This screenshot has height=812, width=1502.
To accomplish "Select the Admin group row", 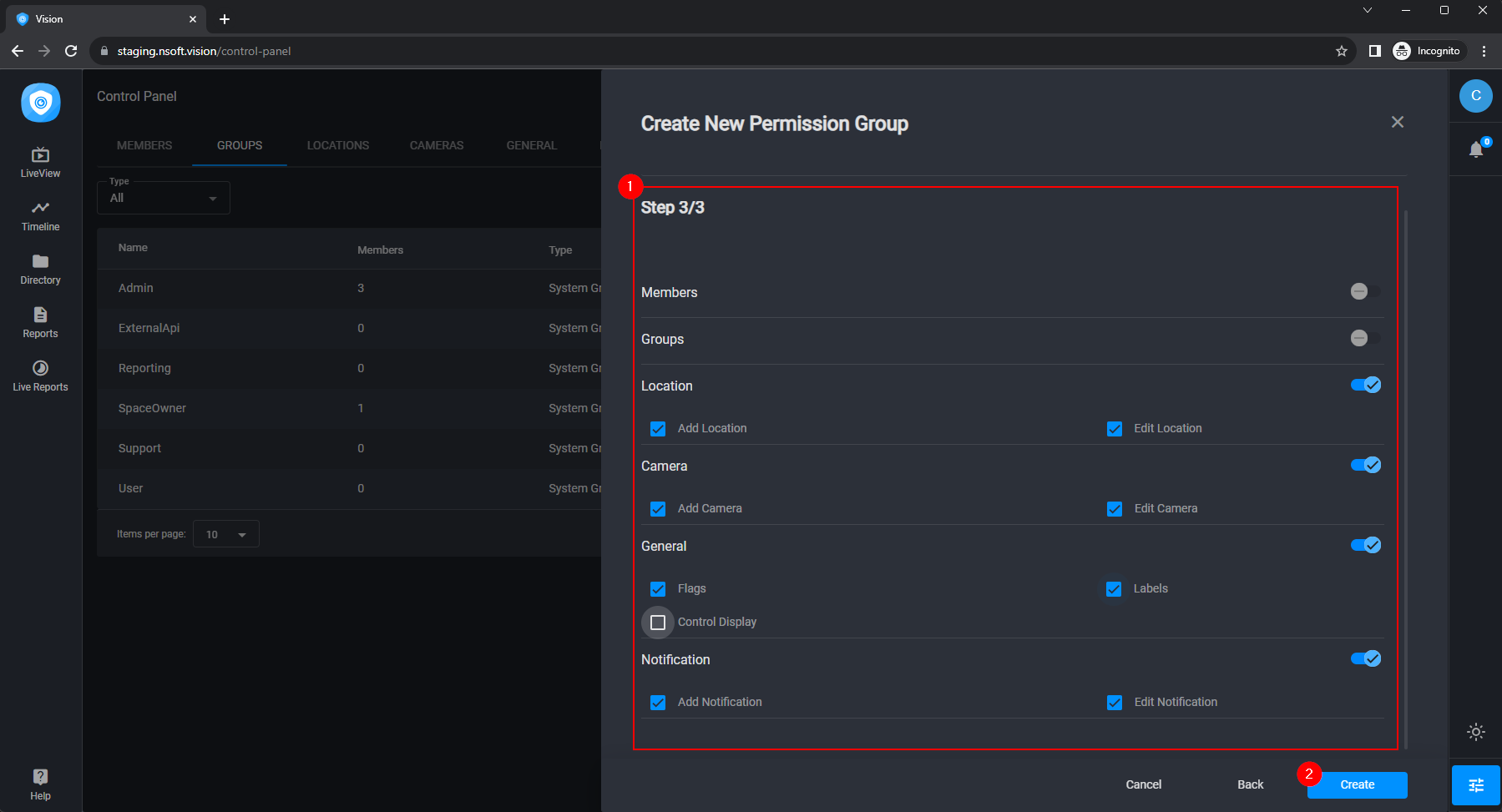I will coord(349,288).
